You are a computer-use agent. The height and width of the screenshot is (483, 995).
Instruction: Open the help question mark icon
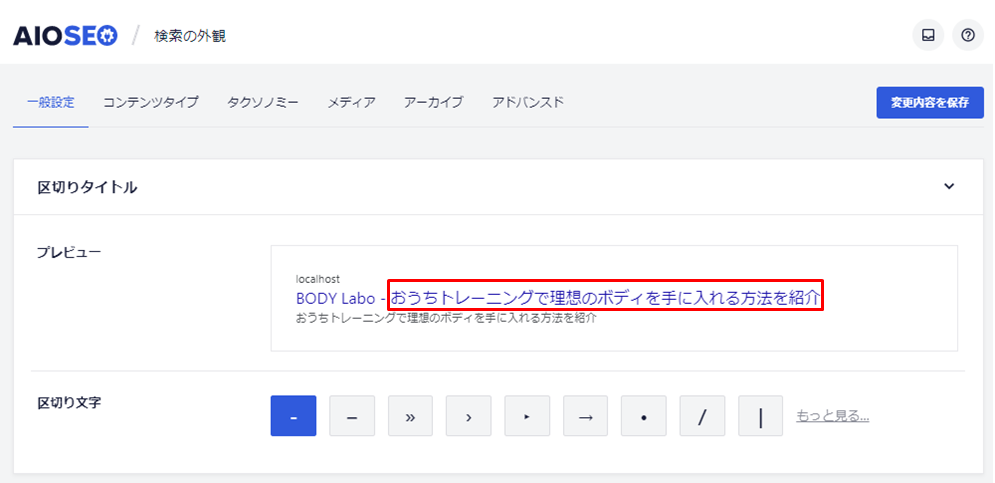coord(968,36)
